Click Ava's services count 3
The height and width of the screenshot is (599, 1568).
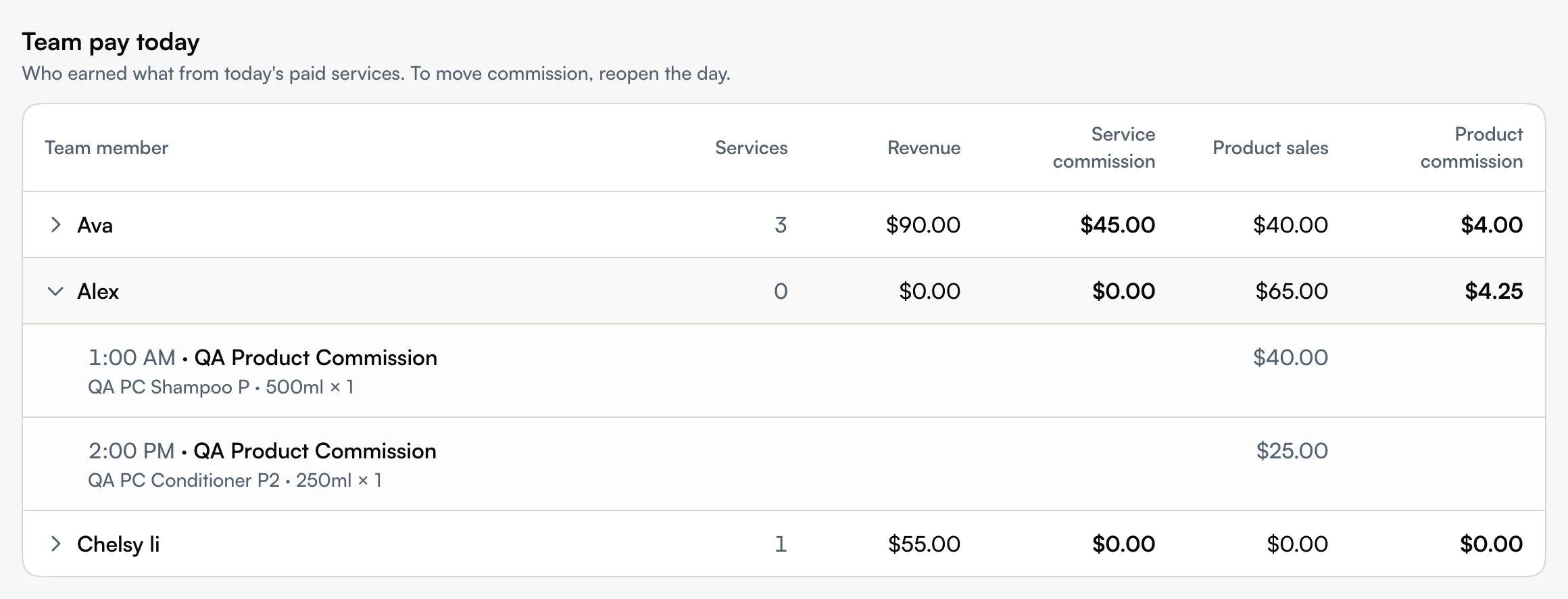(x=781, y=225)
